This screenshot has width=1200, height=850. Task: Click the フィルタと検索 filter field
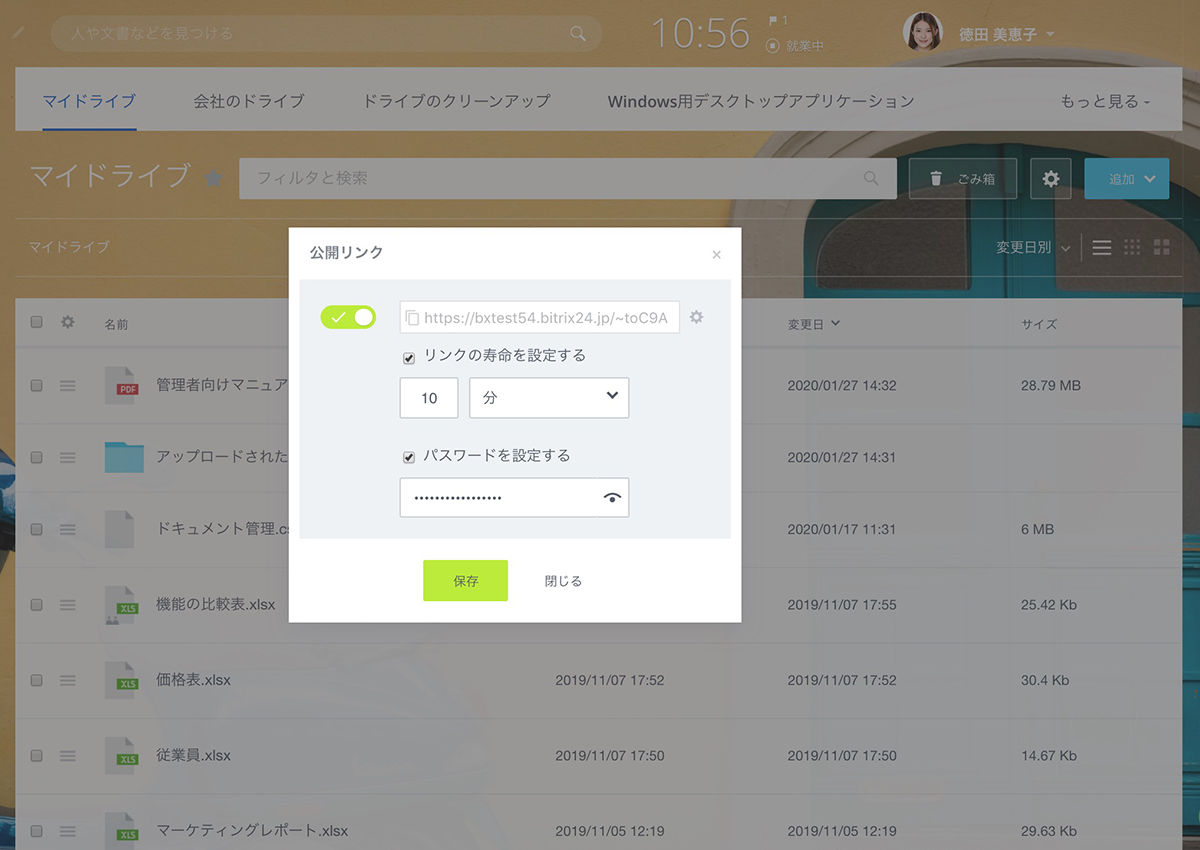click(x=568, y=178)
